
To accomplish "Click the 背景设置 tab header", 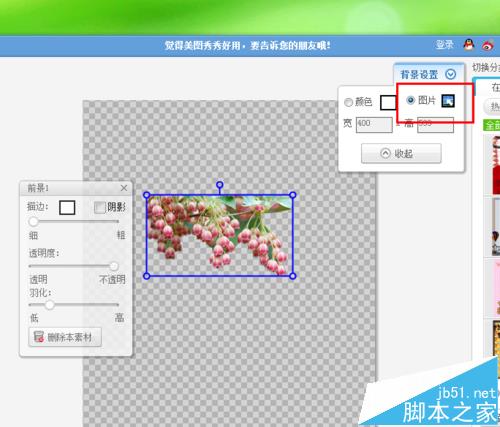I will (428, 74).
